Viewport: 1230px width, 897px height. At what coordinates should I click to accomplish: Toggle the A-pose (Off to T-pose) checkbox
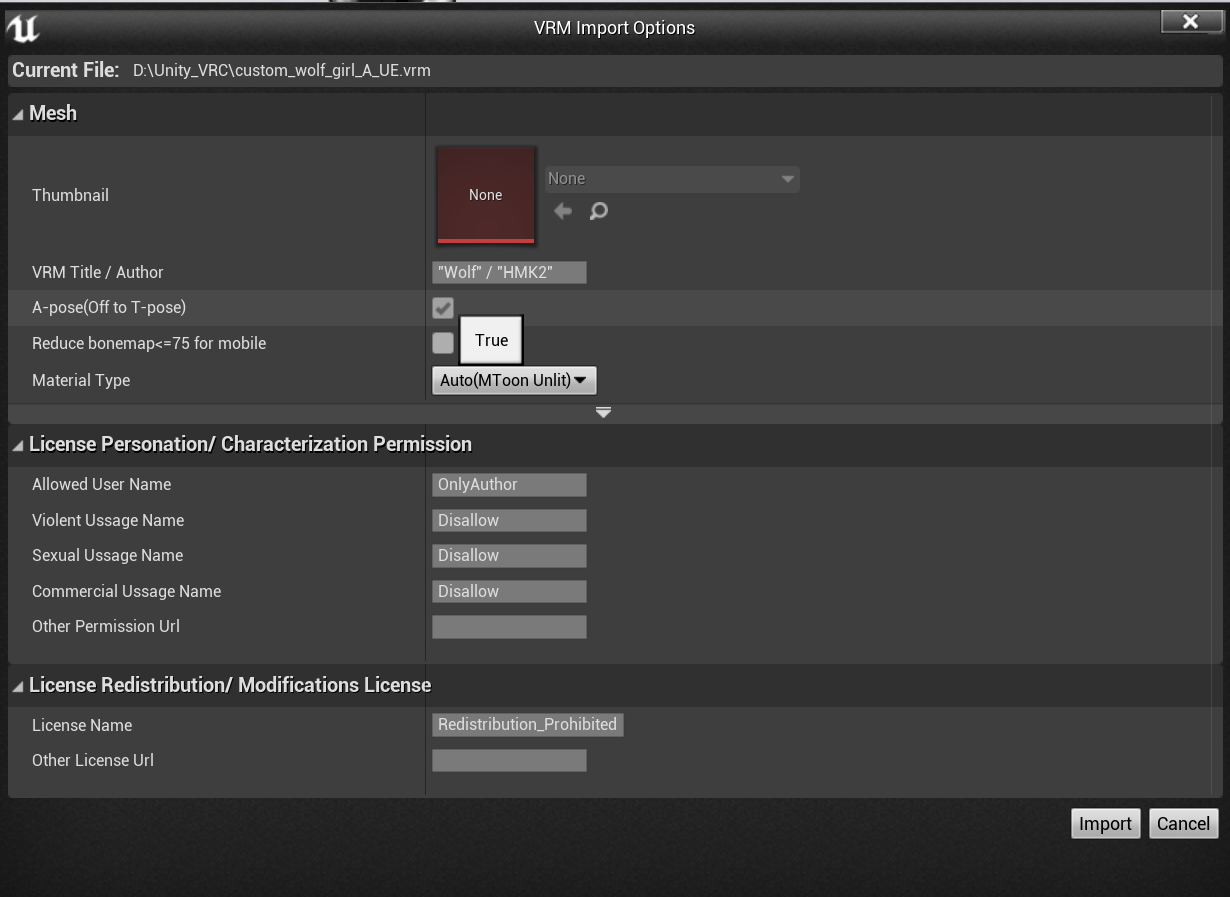tap(443, 308)
